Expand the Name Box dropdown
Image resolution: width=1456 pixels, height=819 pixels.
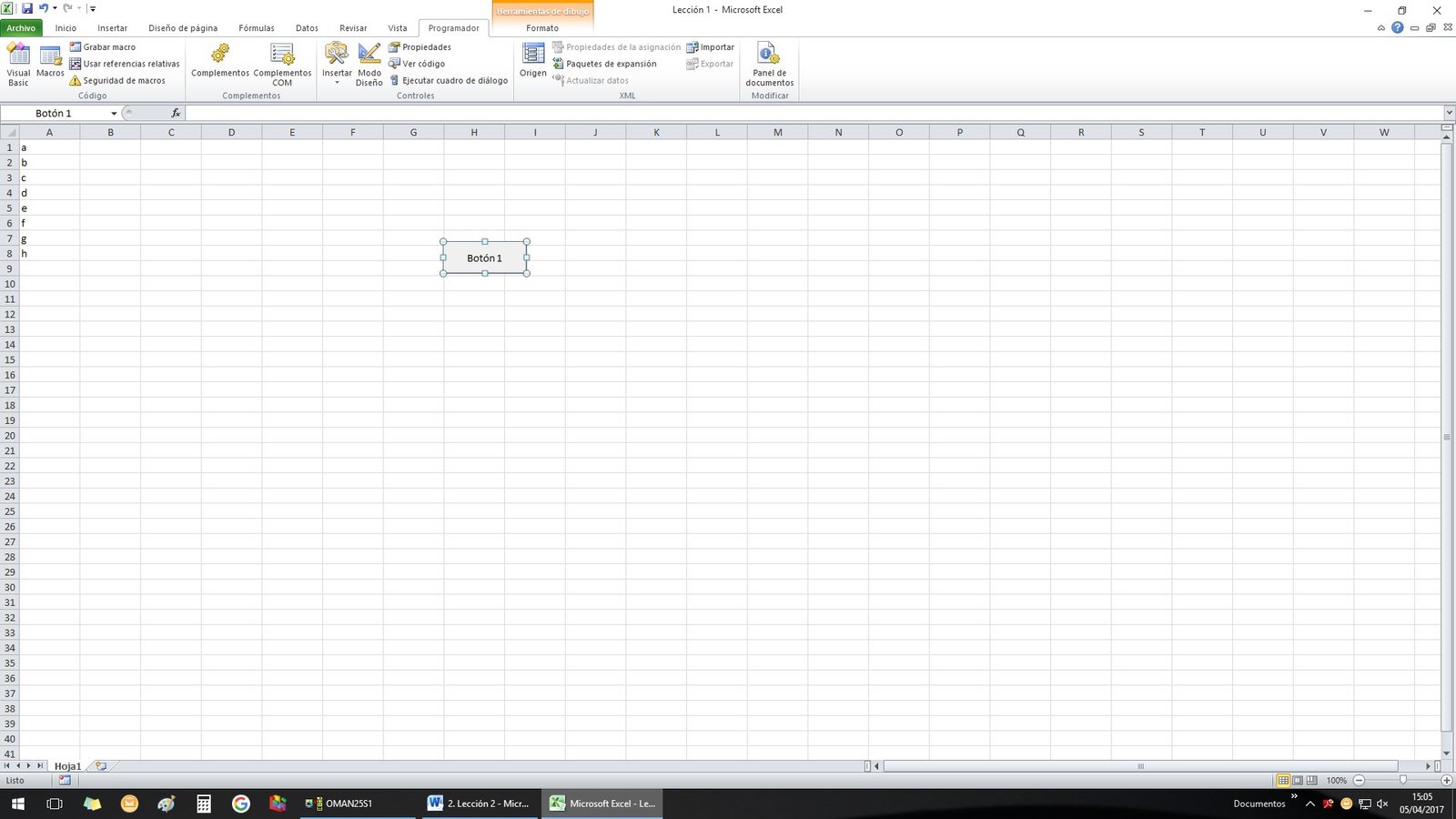114,114
